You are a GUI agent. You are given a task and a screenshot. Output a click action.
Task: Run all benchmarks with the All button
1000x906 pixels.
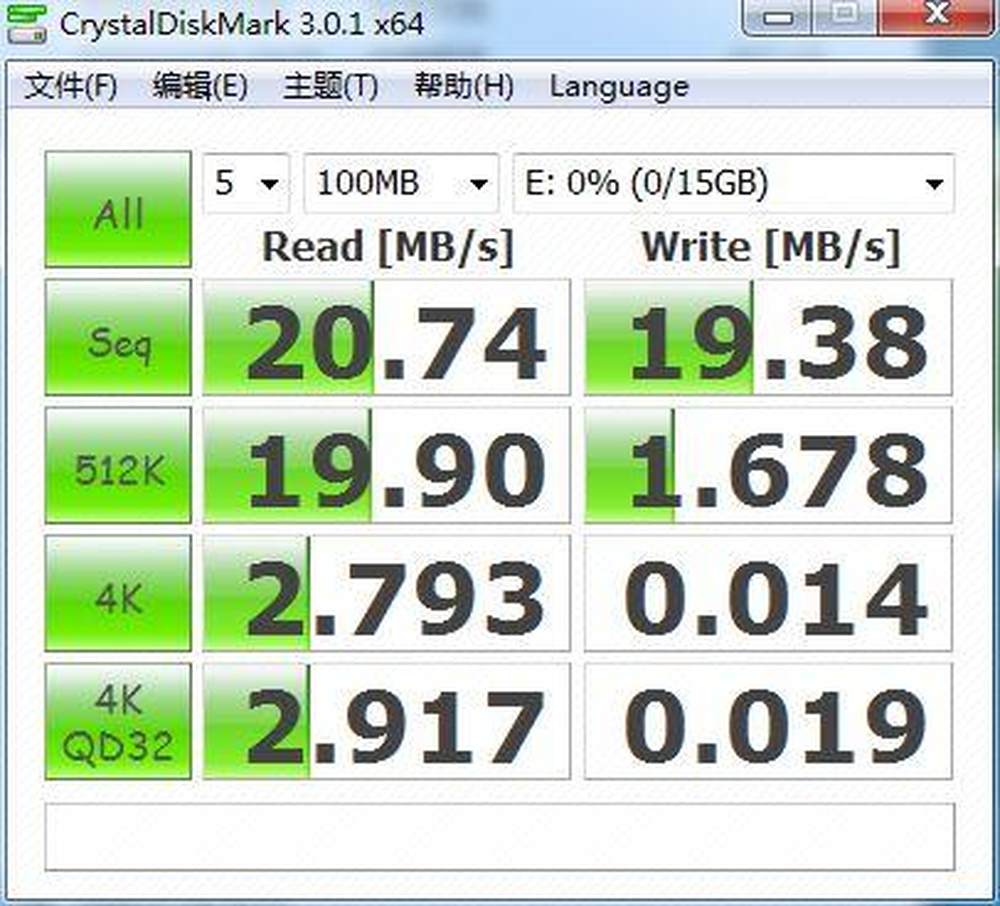118,209
